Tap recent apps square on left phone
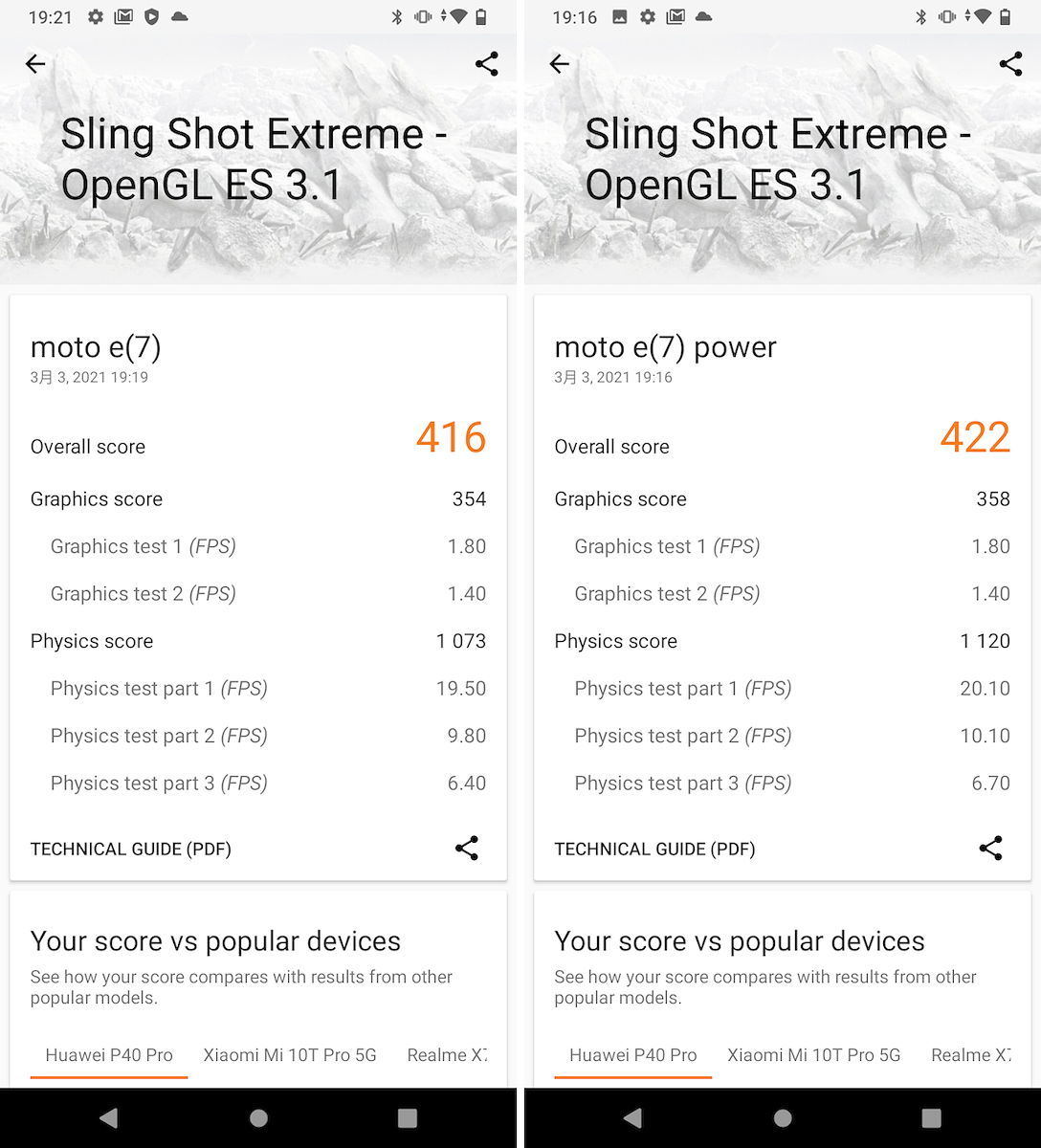This screenshot has height=1148, width=1041. (x=408, y=1117)
